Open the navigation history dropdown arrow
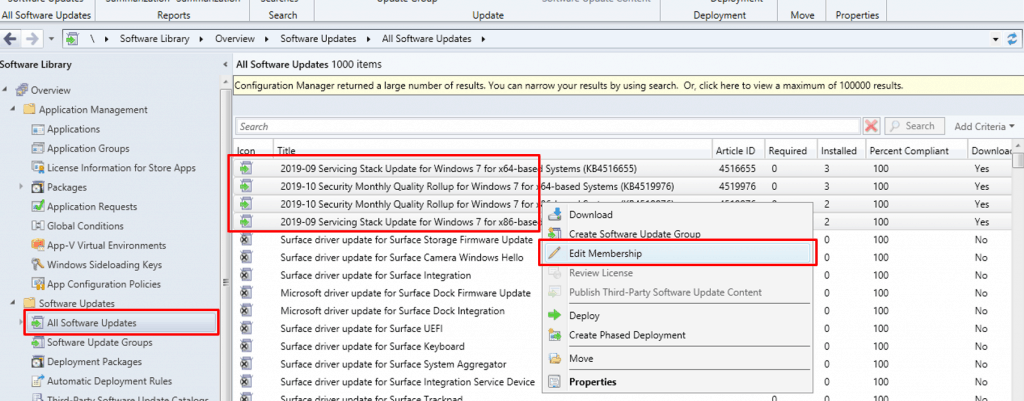The height and width of the screenshot is (401, 1024). (52, 39)
